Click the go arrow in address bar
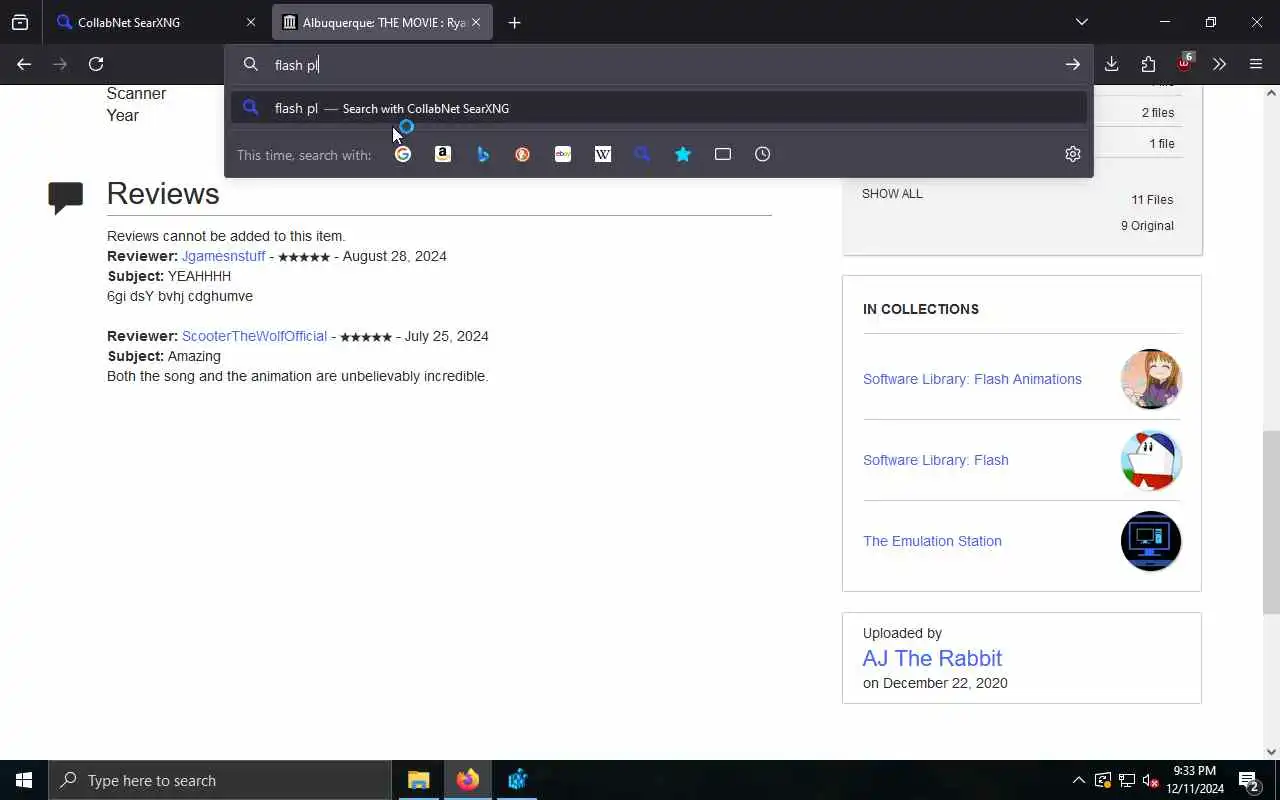The height and width of the screenshot is (800, 1280). tap(1072, 65)
